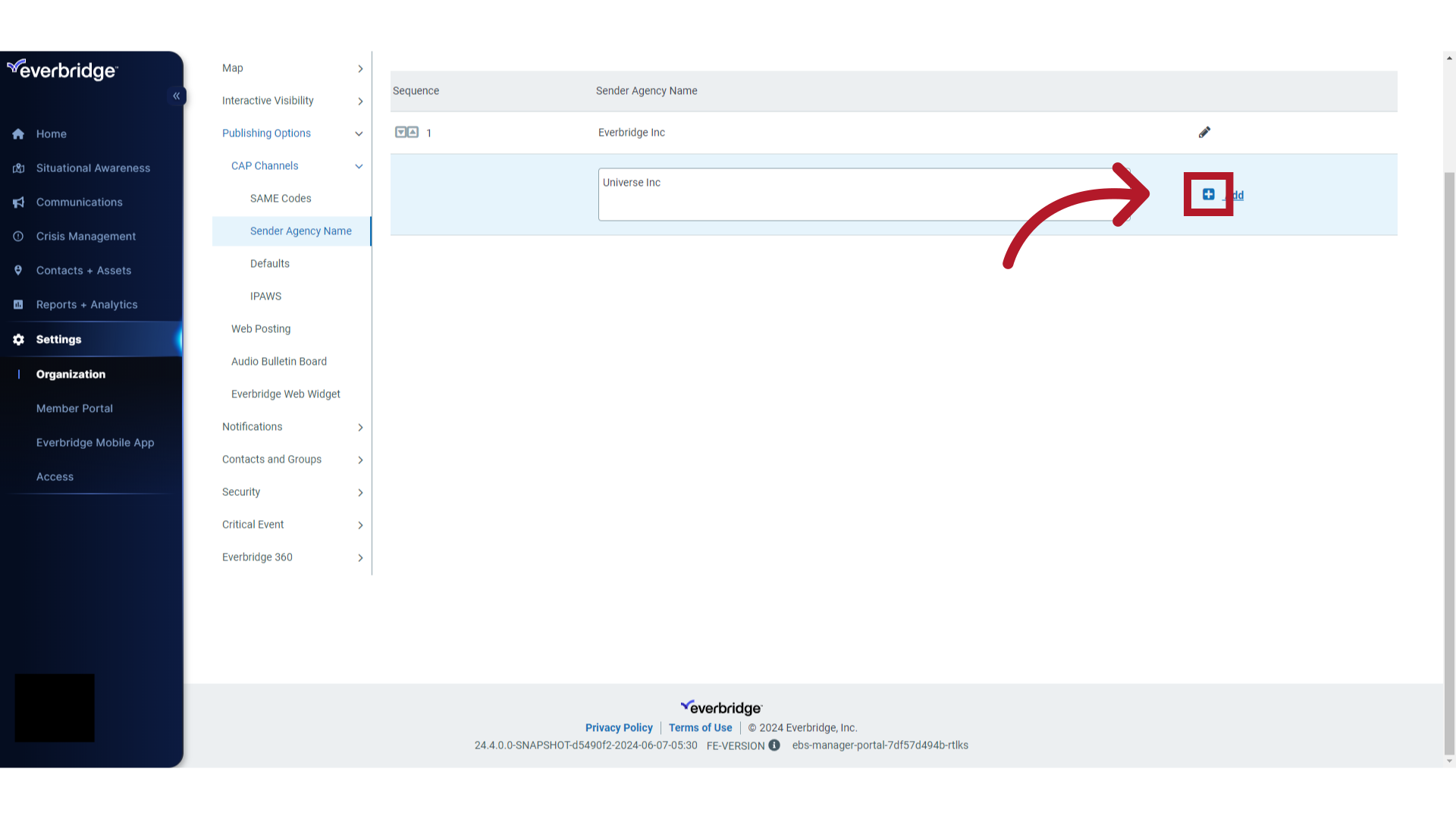Click scrollbar down arrow at bottom
1456x819 pixels.
pyautogui.click(x=1450, y=761)
